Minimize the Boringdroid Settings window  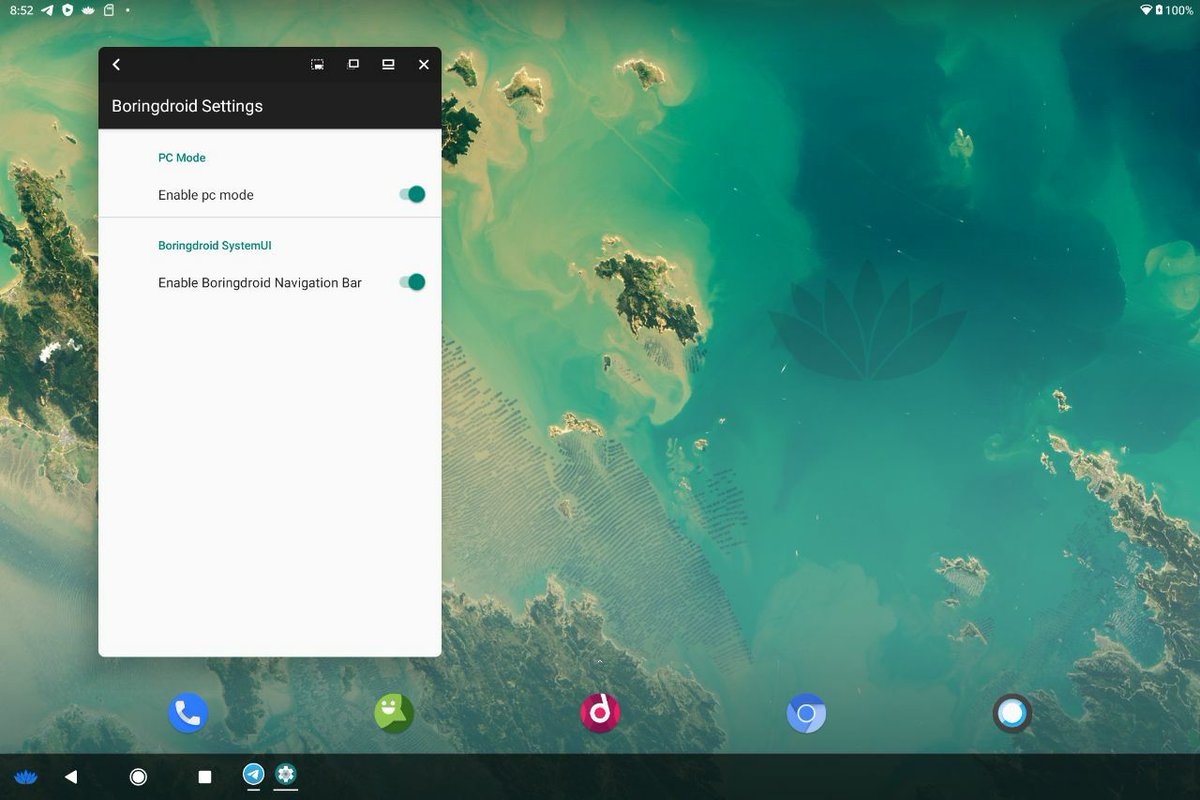point(388,64)
